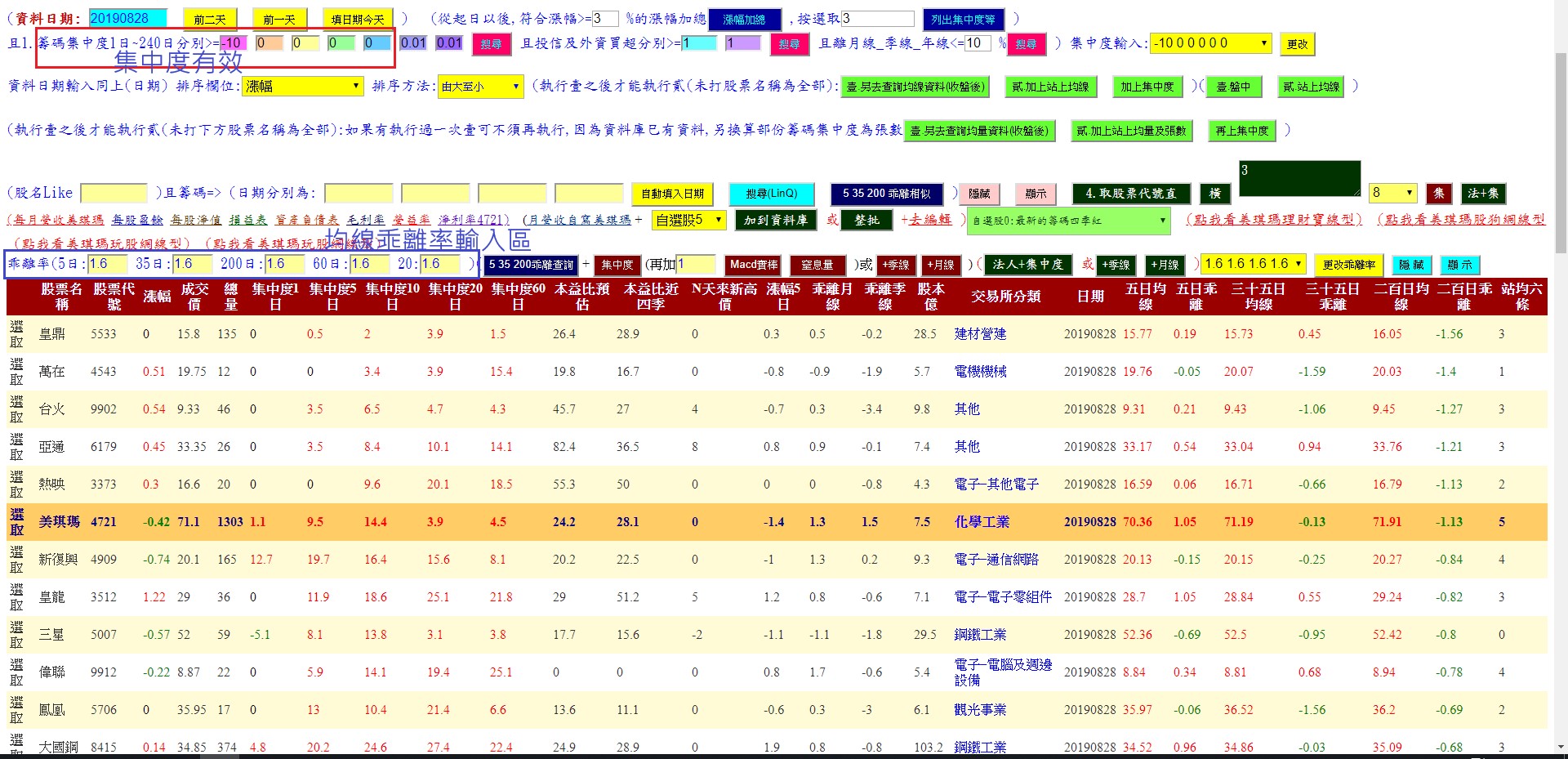
Task: Click the 更改 button
Action: tap(1297, 44)
